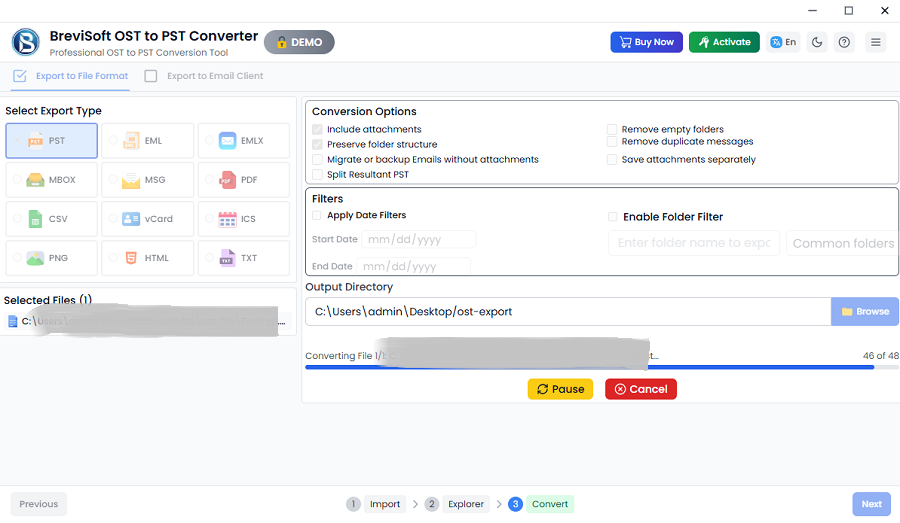Select EML radio button
900x523 pixels.
click(x=113, y=140)
